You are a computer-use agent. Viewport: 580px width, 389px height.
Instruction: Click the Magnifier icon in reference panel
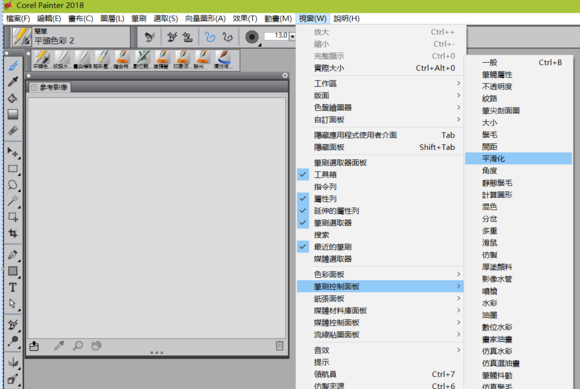[x=78, y=346]
